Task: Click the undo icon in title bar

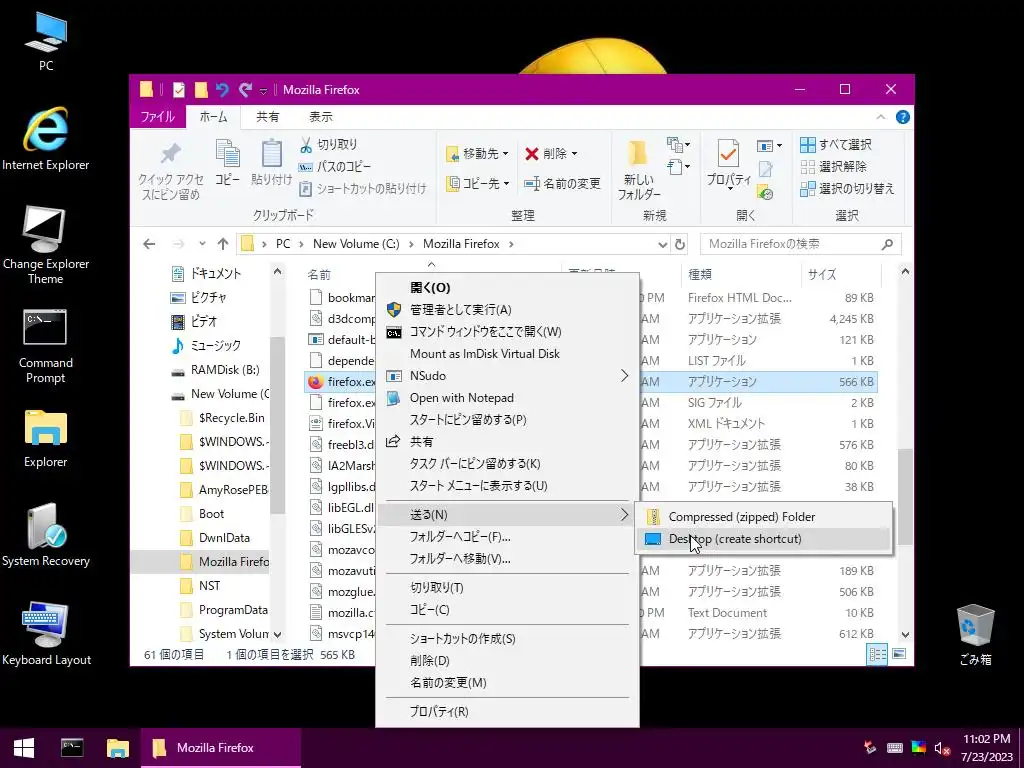Action: coord(222,89)
